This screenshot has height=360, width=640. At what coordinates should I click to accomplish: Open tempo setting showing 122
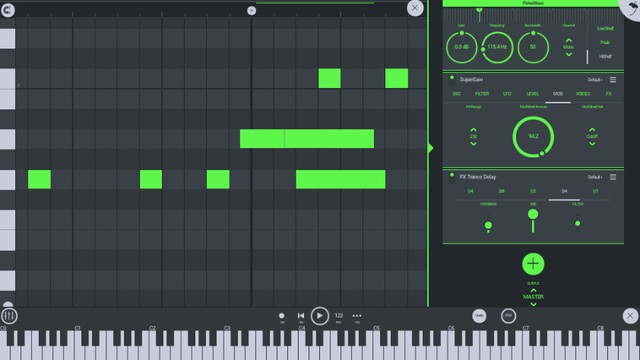[x=339, y=316]
